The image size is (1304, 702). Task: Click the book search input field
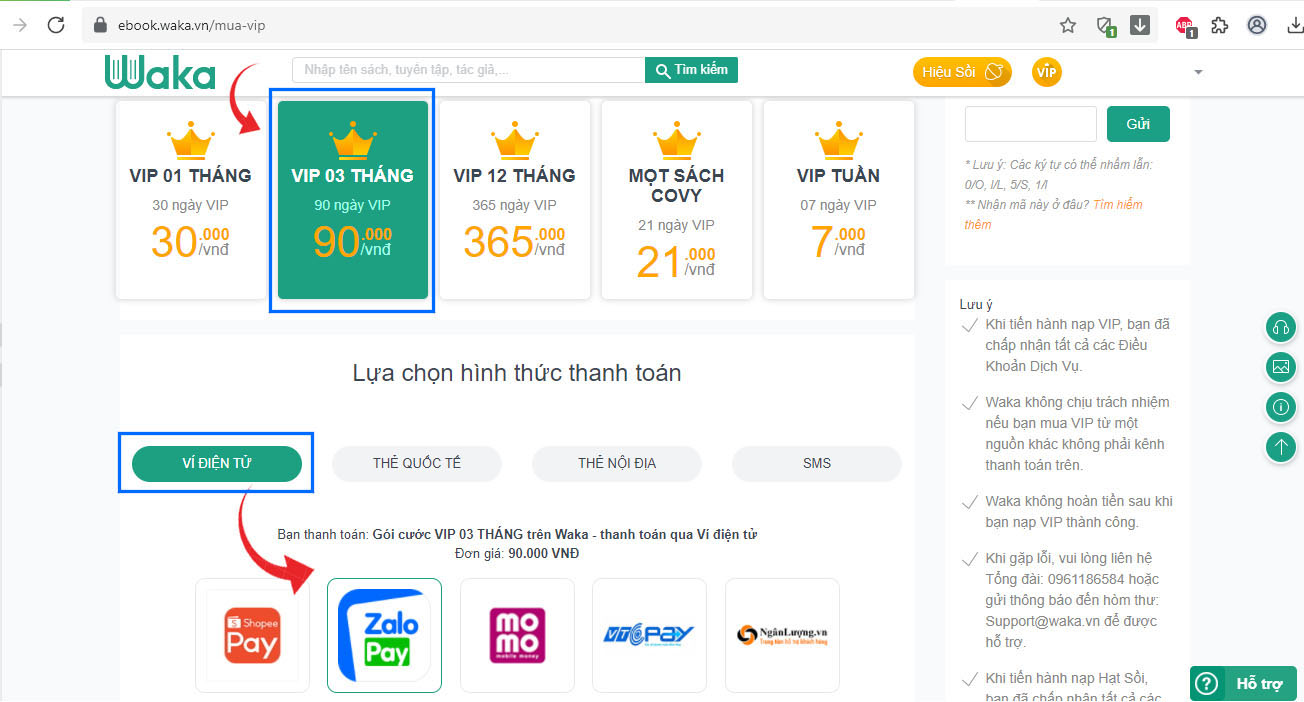tap(468, 70)
